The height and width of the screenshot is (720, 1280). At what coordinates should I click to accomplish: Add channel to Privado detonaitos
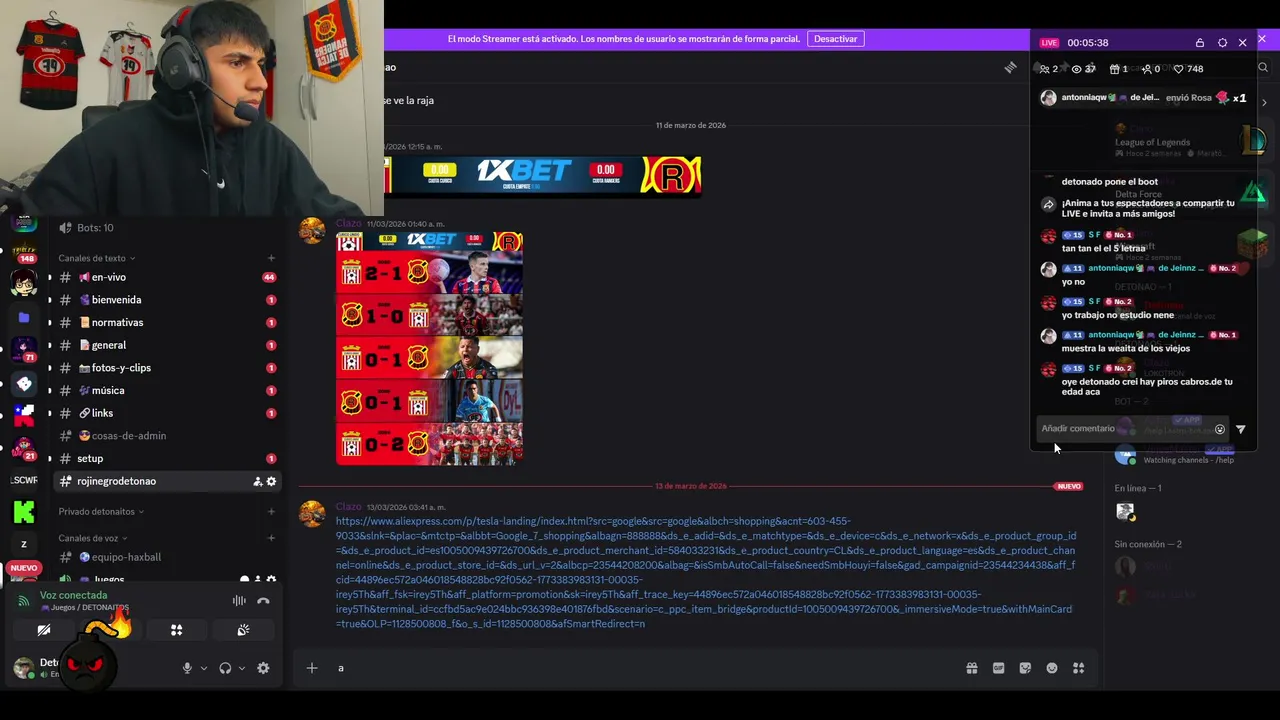pyautogui.click(x=271, y=512)
